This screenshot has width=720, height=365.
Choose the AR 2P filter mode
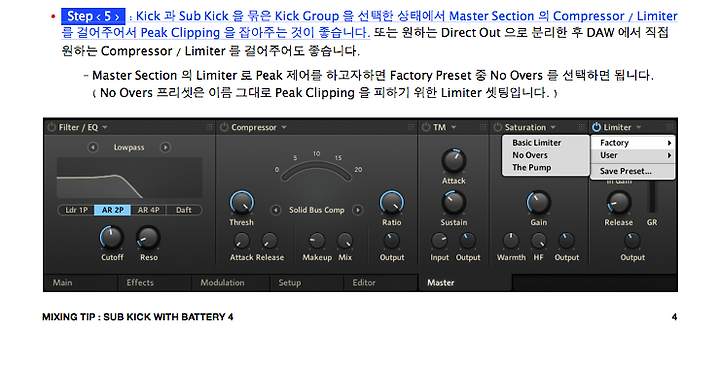(112, 210)
